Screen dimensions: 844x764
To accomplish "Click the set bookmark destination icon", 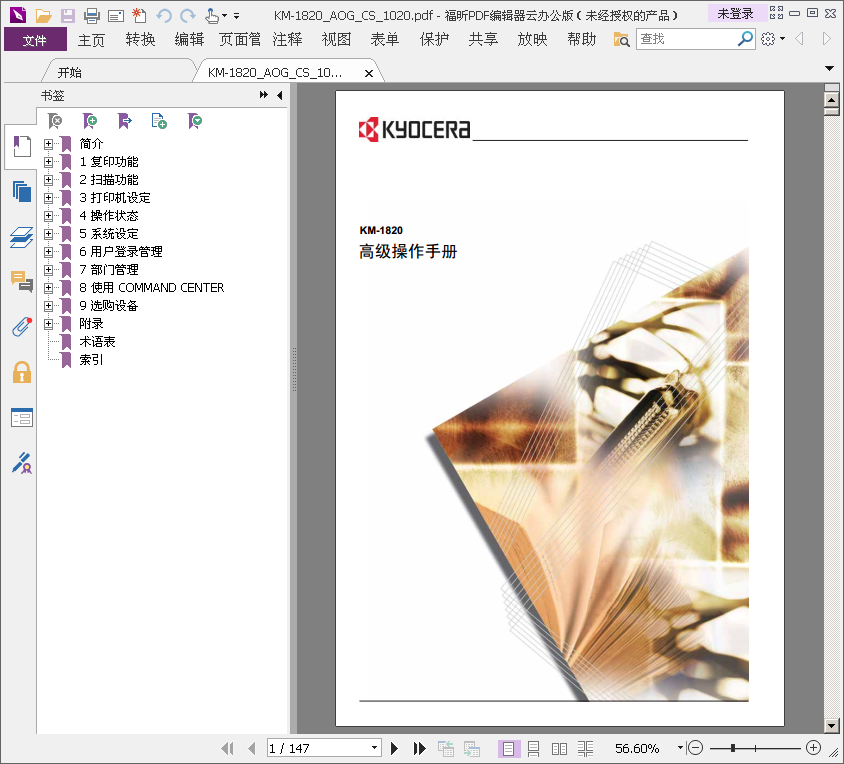I will (124, 121).
